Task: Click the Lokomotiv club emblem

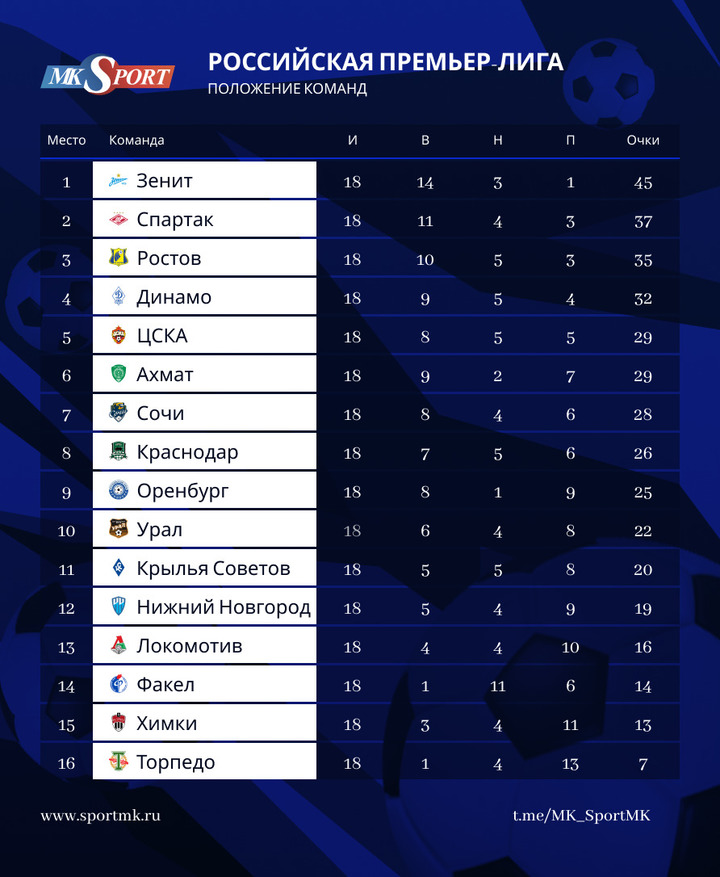Action: [x=119, y=646]
